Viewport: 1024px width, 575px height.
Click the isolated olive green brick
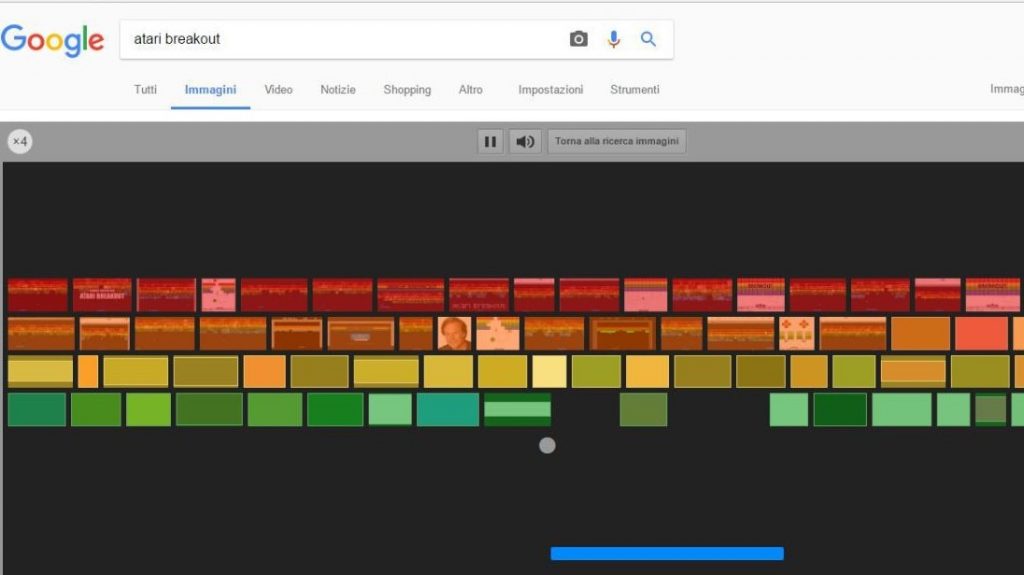[643, 410]
